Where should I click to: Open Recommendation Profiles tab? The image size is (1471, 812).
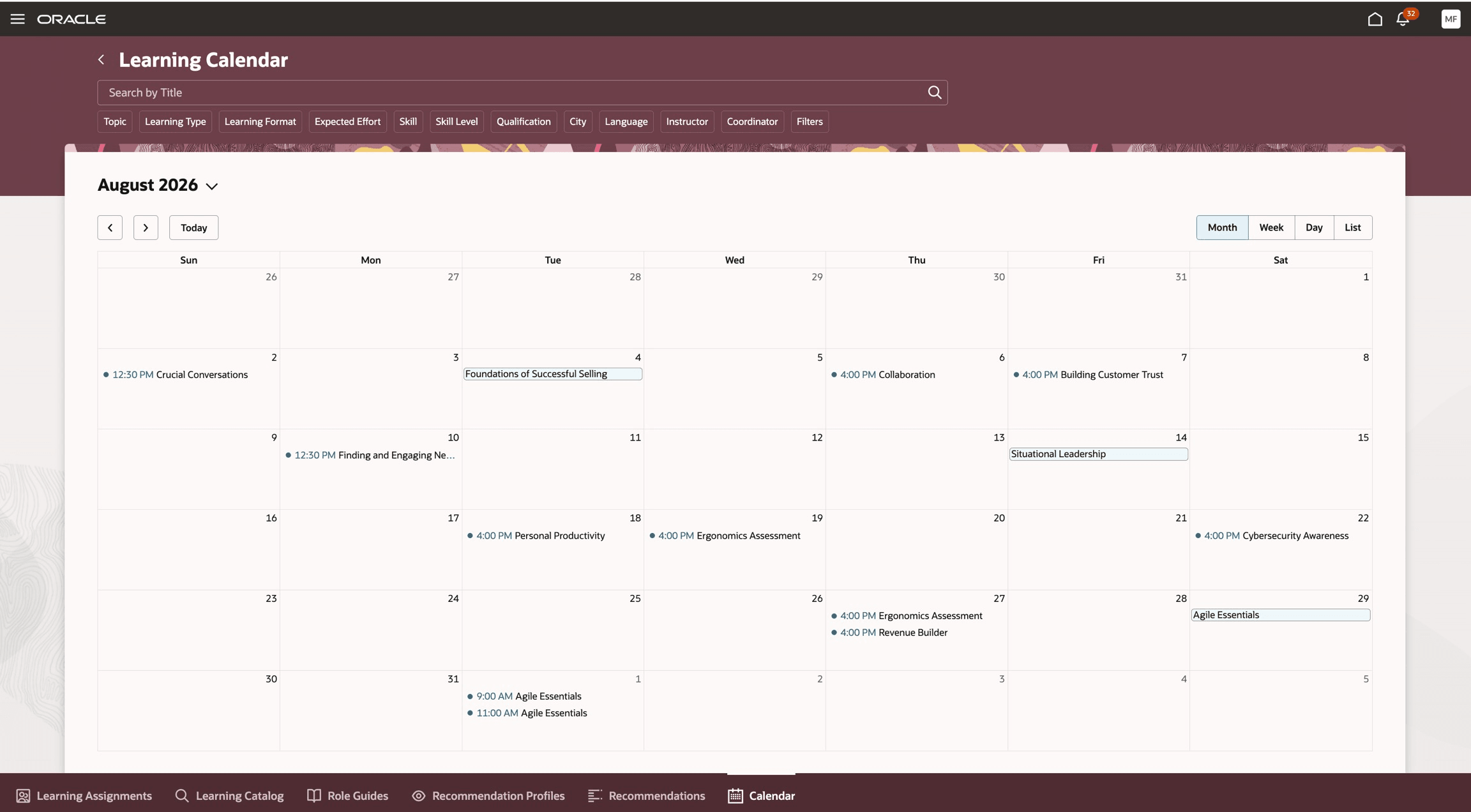coord(488,795)
